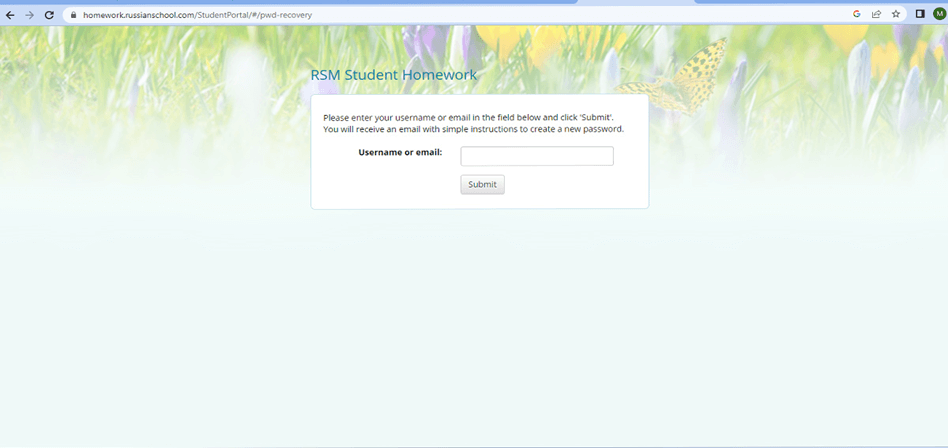Open the Chrome profile avatar M
Image resolution: width=948 pixels, height=448 pixels.
(939, 14)
